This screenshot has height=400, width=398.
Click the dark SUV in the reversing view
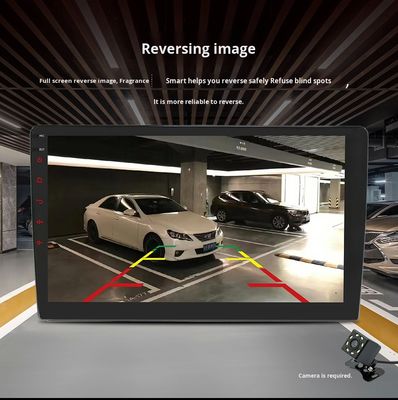pyautogui.click(x=260, y=209)
